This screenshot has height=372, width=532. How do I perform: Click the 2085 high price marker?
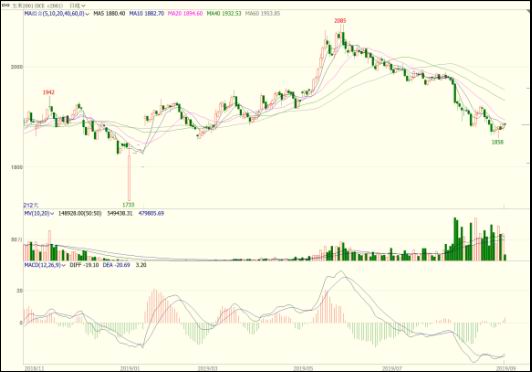click(x=340, y=21)
